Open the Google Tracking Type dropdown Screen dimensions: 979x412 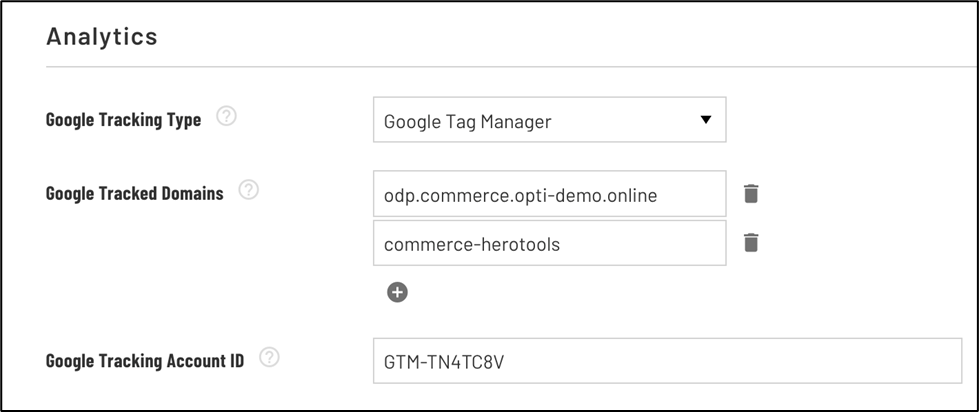(x=549, y=119)
